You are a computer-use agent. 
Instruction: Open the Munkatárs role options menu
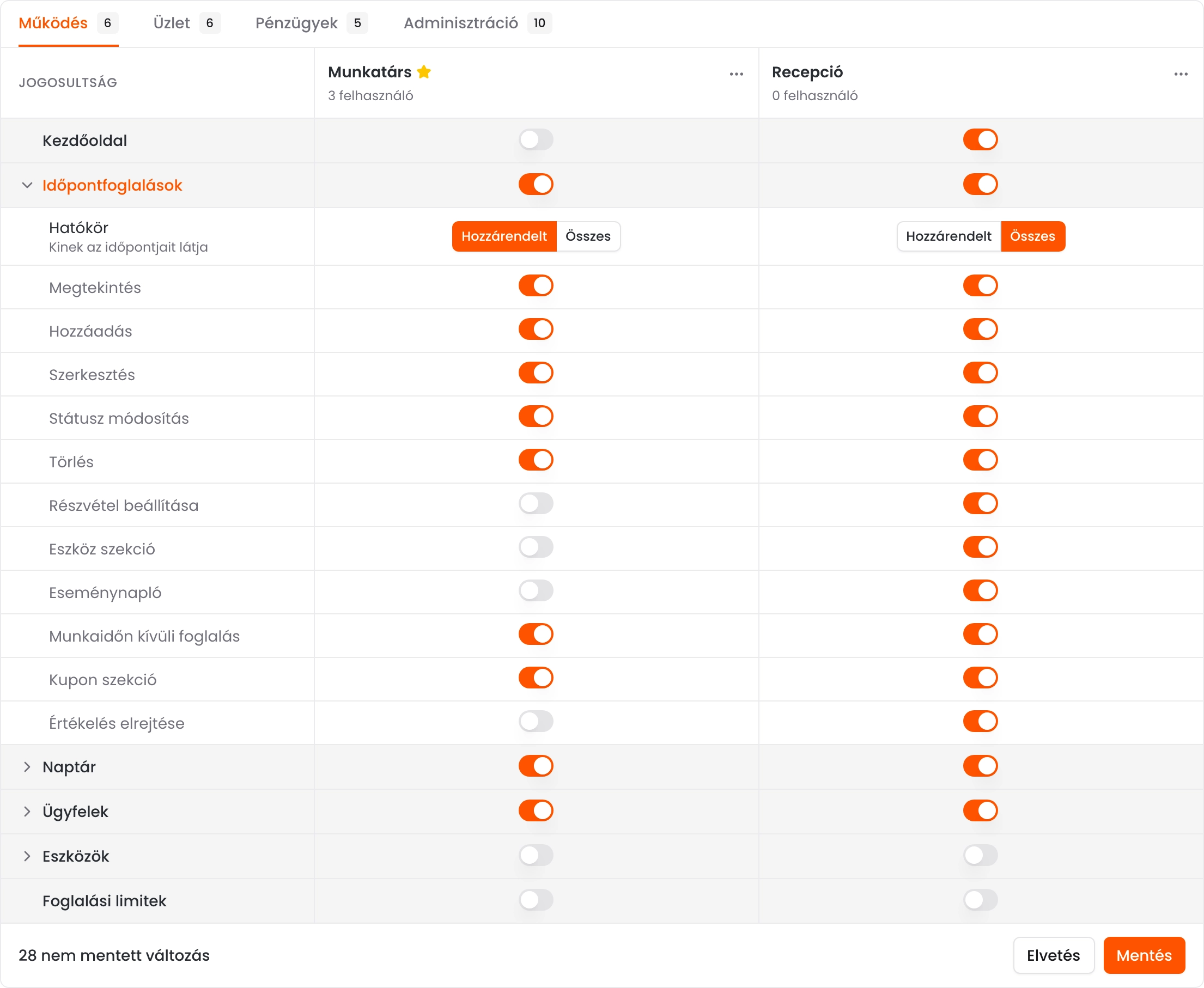pyautogui.click(x=736, y=74)
